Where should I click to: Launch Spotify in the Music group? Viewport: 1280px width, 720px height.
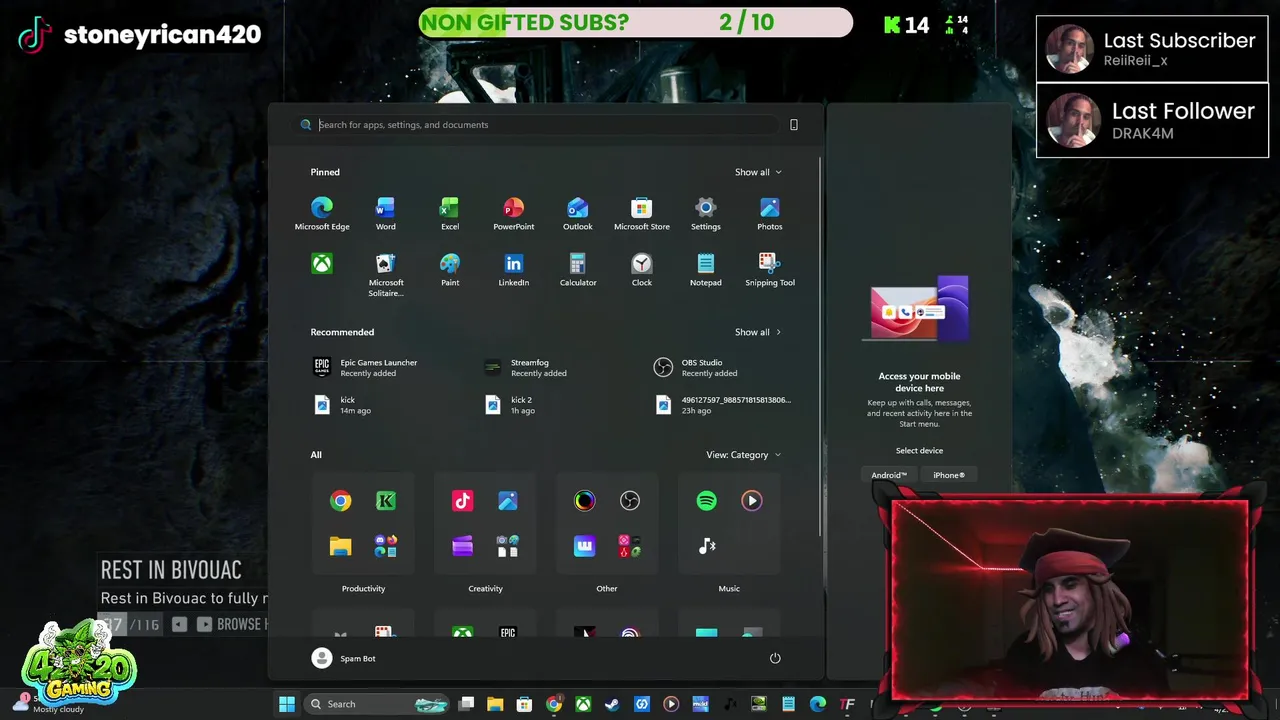707,501
